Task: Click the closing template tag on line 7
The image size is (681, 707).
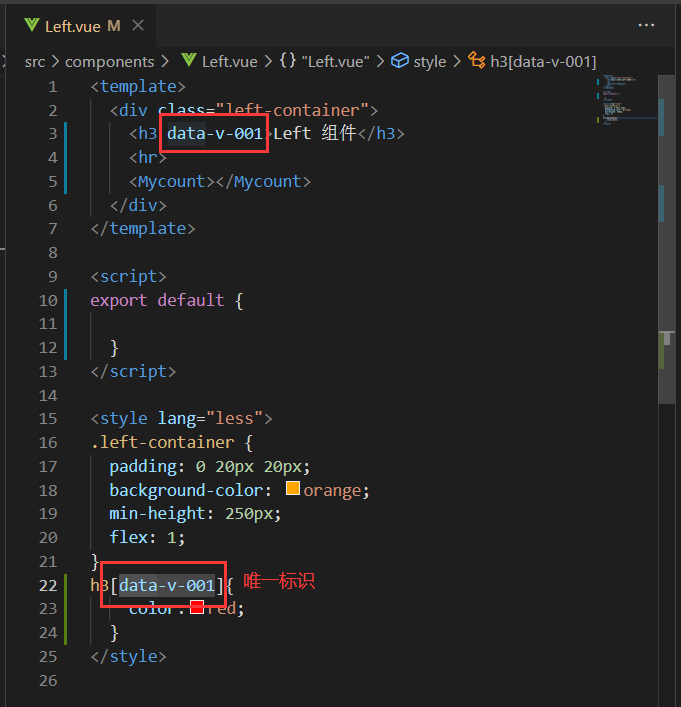Action: (x=143, y=229)
